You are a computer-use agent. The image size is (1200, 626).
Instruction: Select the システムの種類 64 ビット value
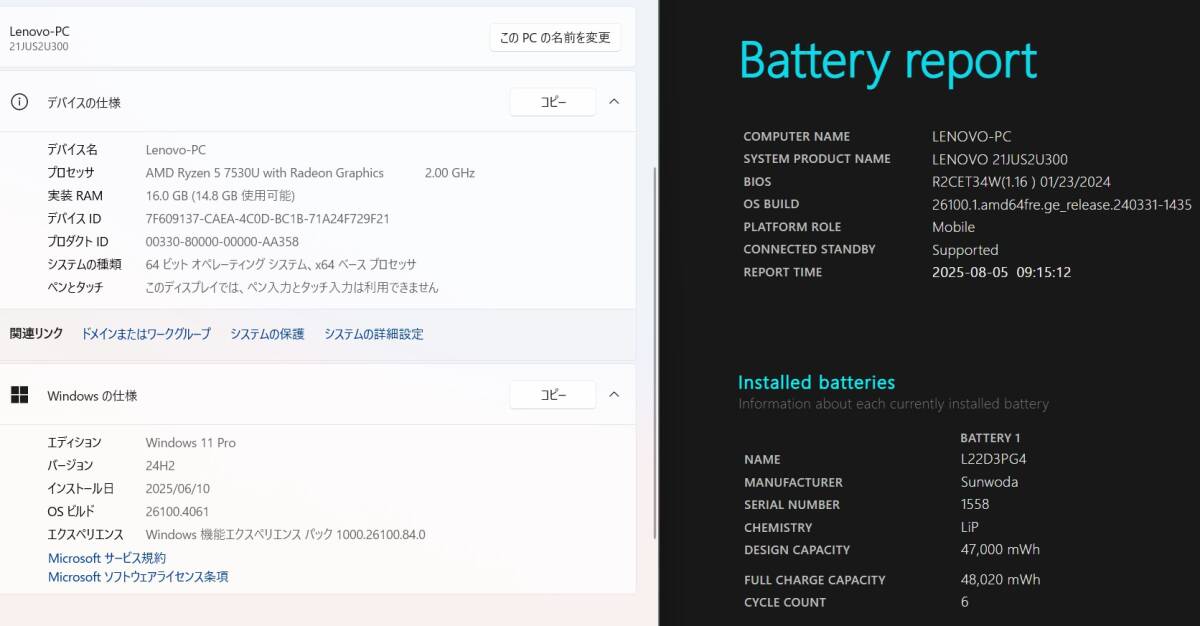pyautogui.click(x=281, y=265)
